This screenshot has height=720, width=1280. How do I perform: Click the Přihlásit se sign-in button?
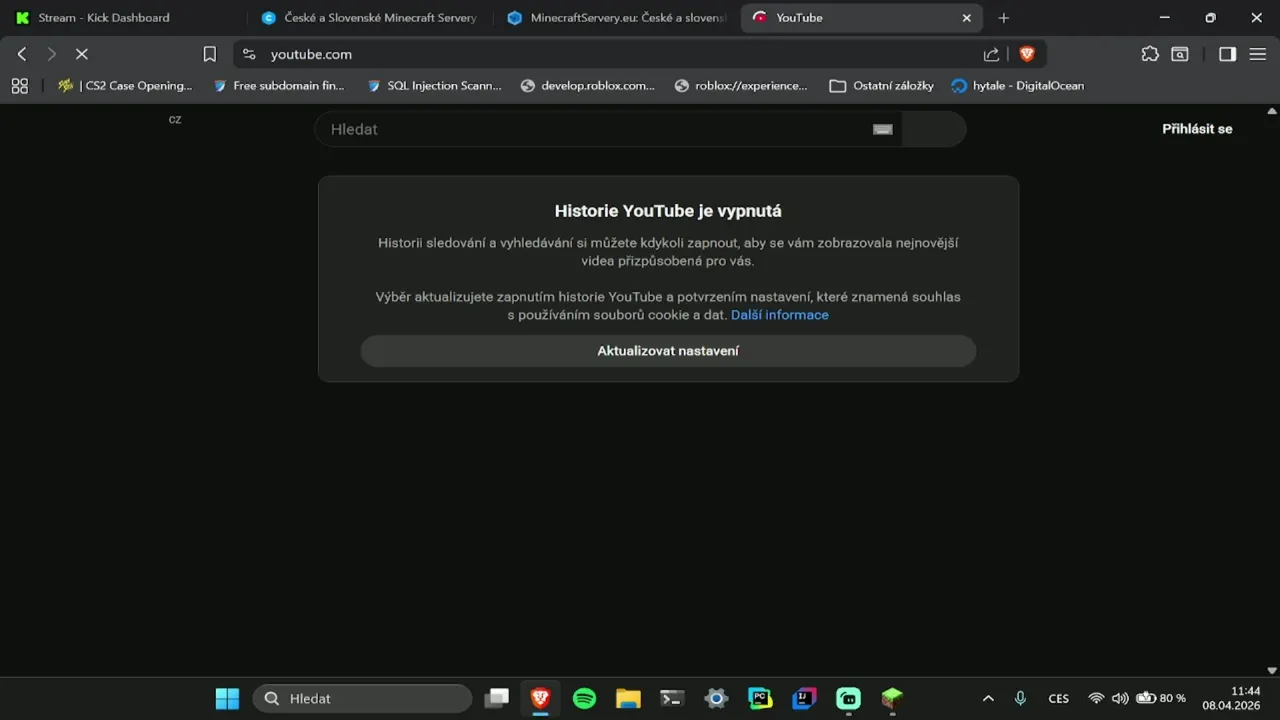pos(1197,129)
